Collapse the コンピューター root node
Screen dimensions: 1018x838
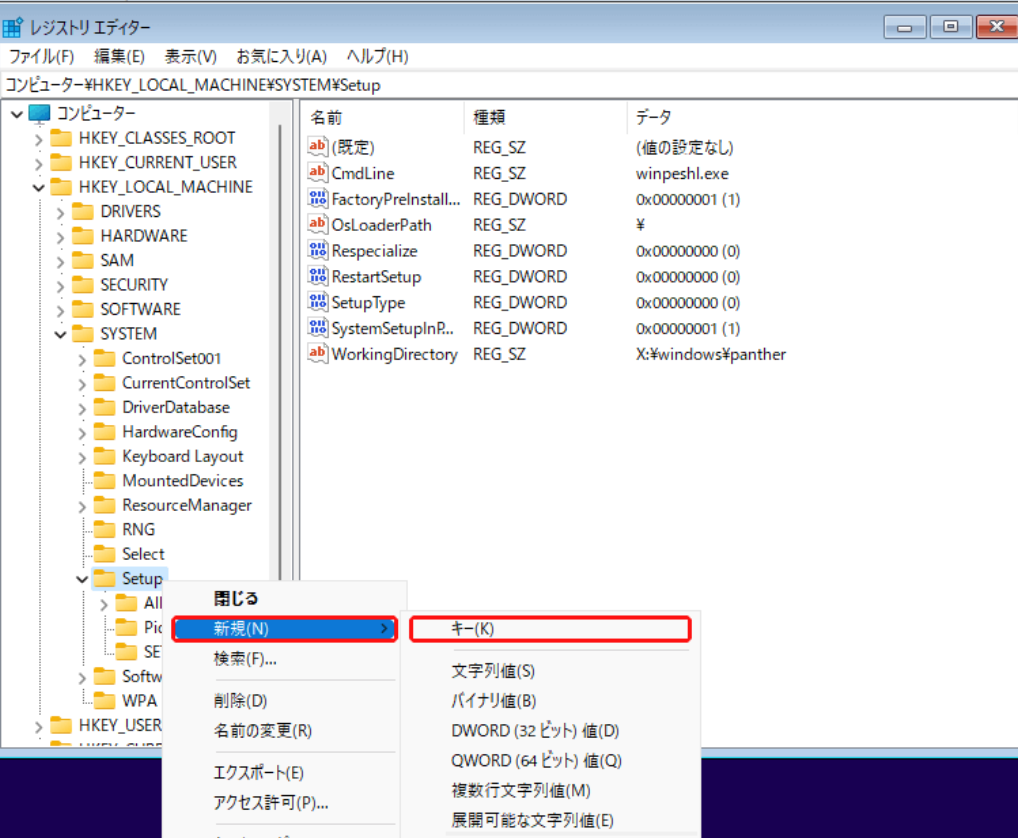tap(17, 115)
